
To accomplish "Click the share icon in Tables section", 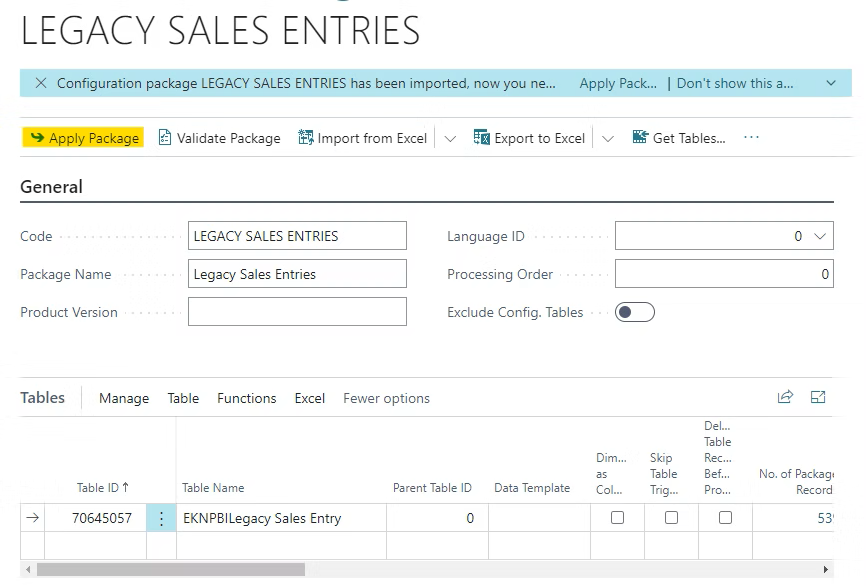I will pyautogui.click(x=785, y=397).
